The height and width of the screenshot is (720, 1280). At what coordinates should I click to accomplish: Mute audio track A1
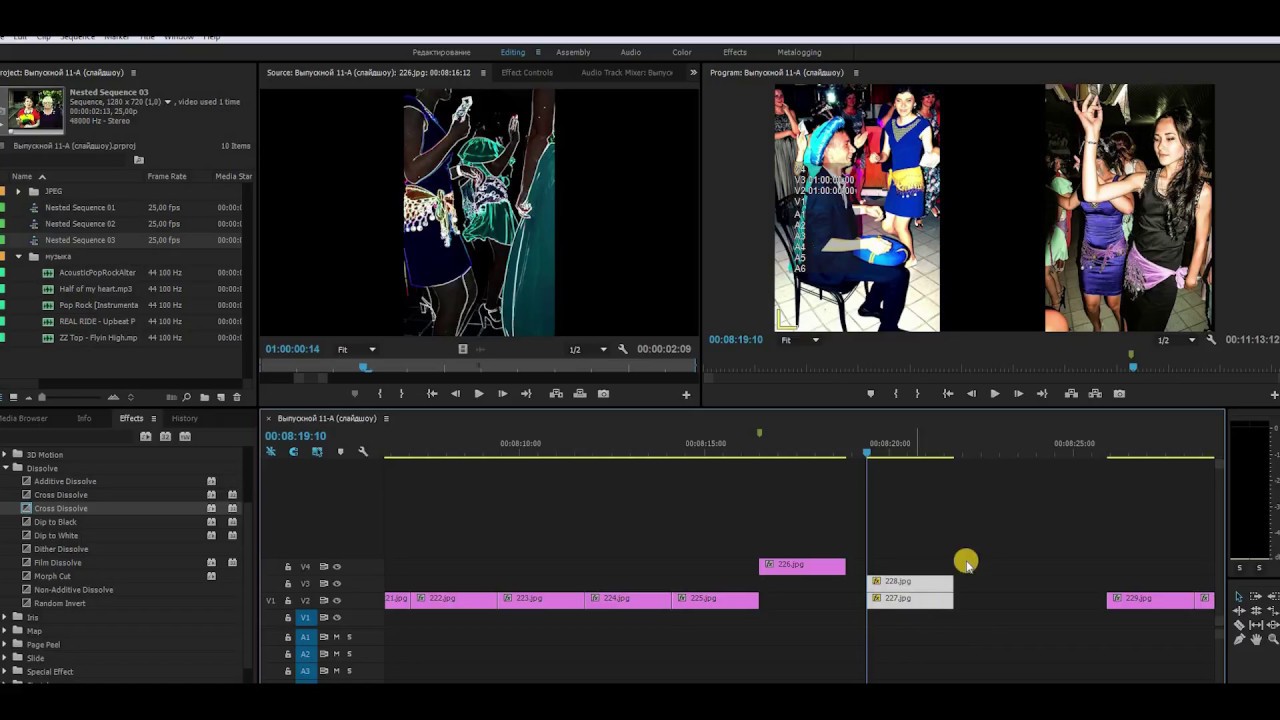[x=336, y=637]
